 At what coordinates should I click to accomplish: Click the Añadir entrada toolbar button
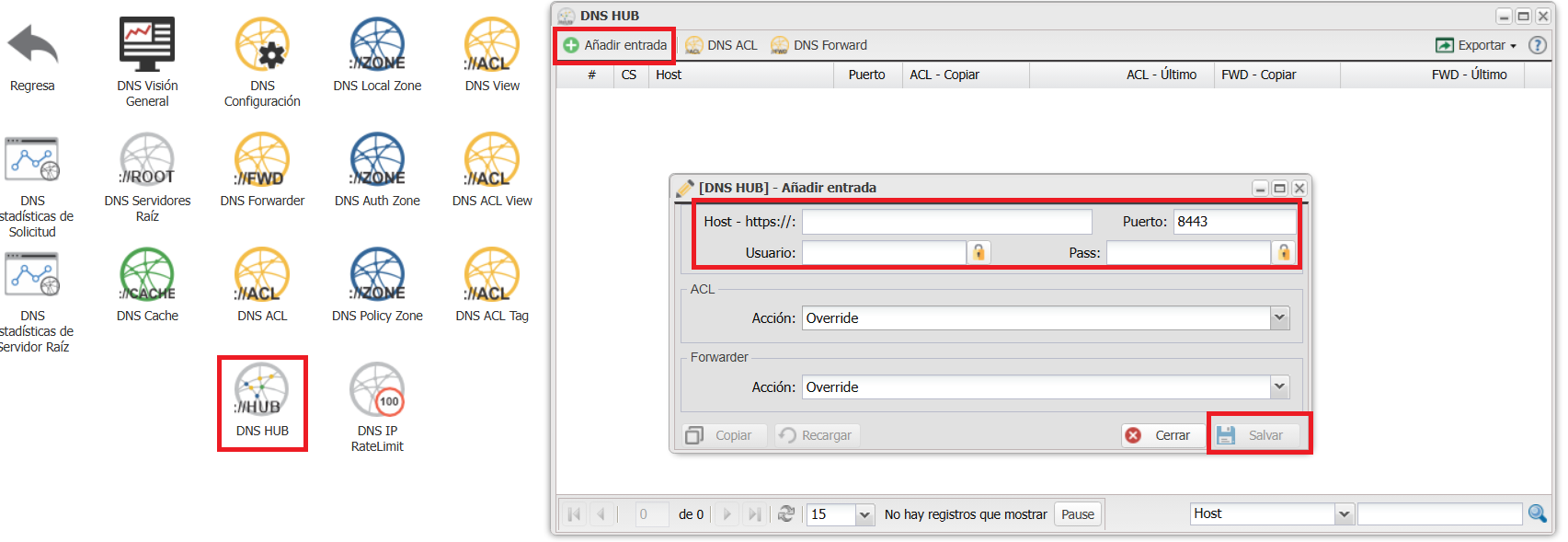coord(615,45)
